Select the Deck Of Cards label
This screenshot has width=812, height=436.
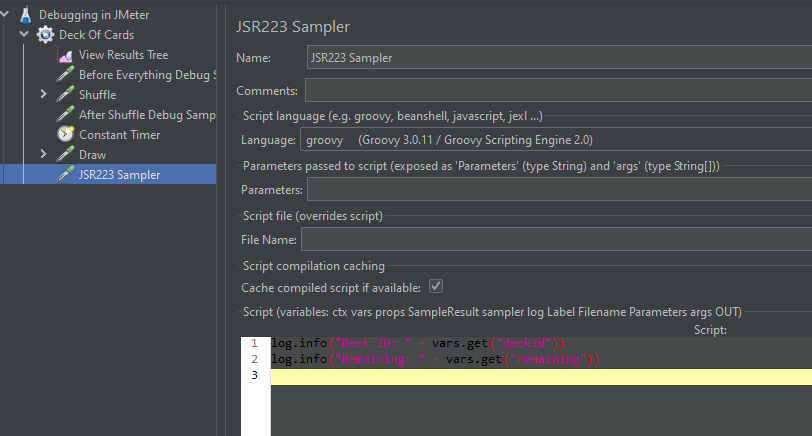[96, 35]
